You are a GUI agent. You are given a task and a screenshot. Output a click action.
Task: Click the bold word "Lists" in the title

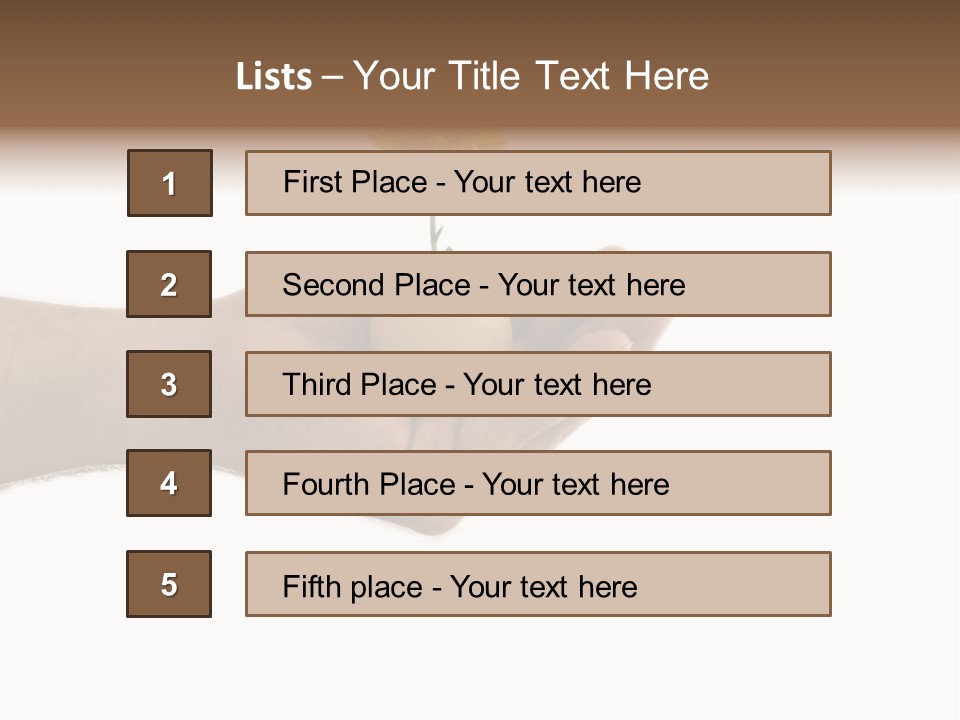coord(274,76)
